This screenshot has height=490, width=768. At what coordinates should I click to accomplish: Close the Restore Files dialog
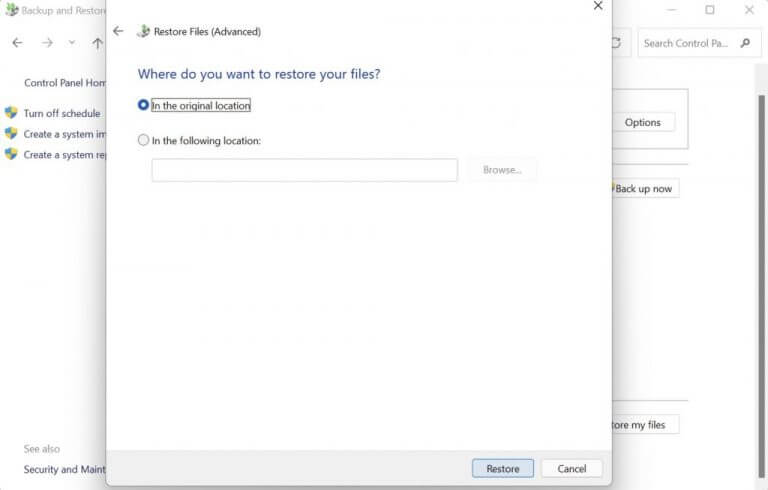(x=598, y=6)
